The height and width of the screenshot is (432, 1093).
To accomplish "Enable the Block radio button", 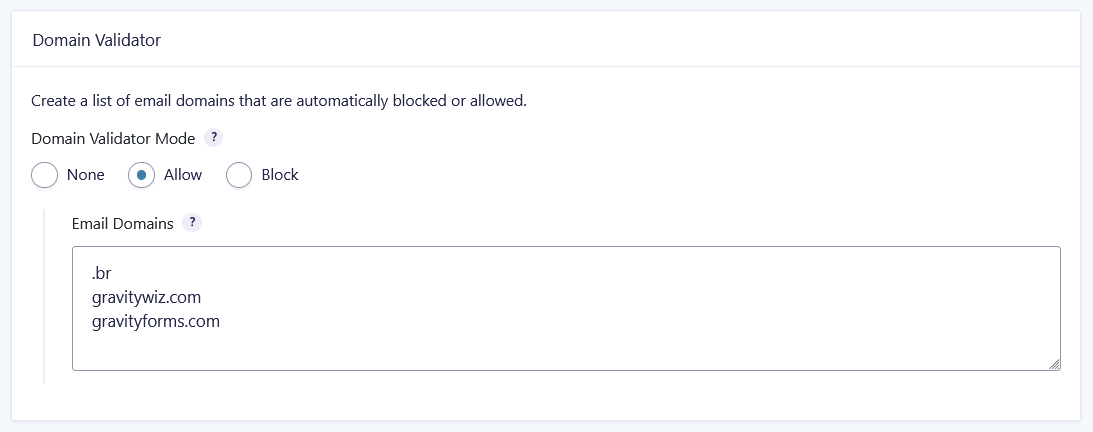I will pos(238,175).
